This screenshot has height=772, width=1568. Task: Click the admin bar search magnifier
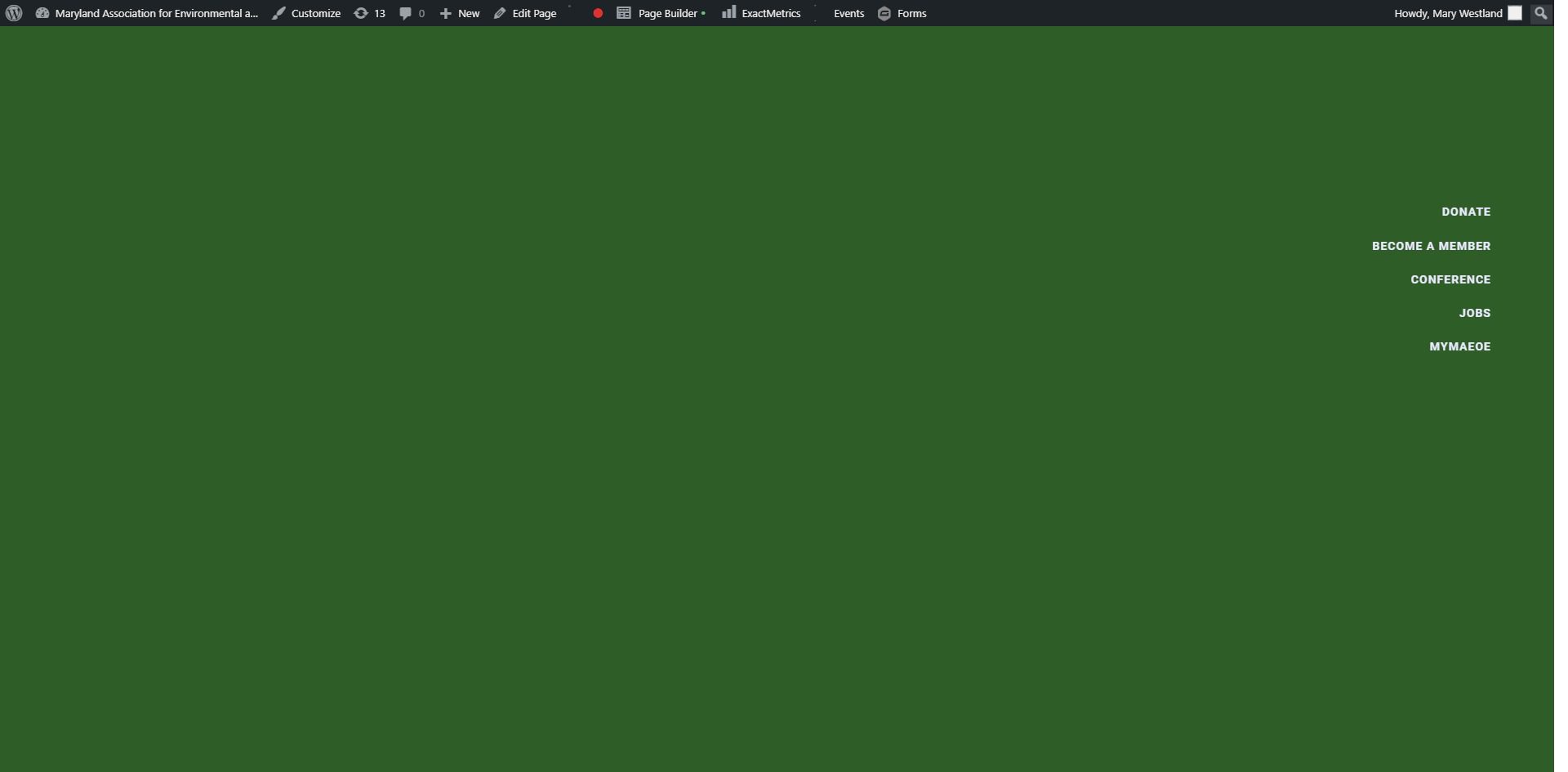pyautogui.click(x=1540, y=13)
